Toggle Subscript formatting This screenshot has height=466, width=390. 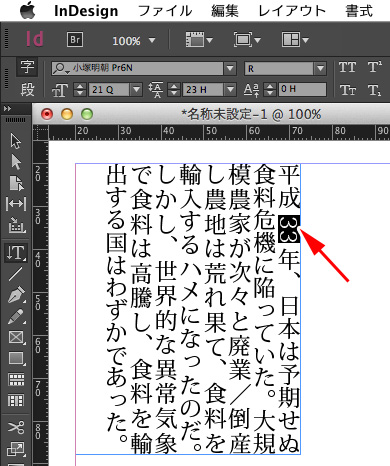pos(375,90)
